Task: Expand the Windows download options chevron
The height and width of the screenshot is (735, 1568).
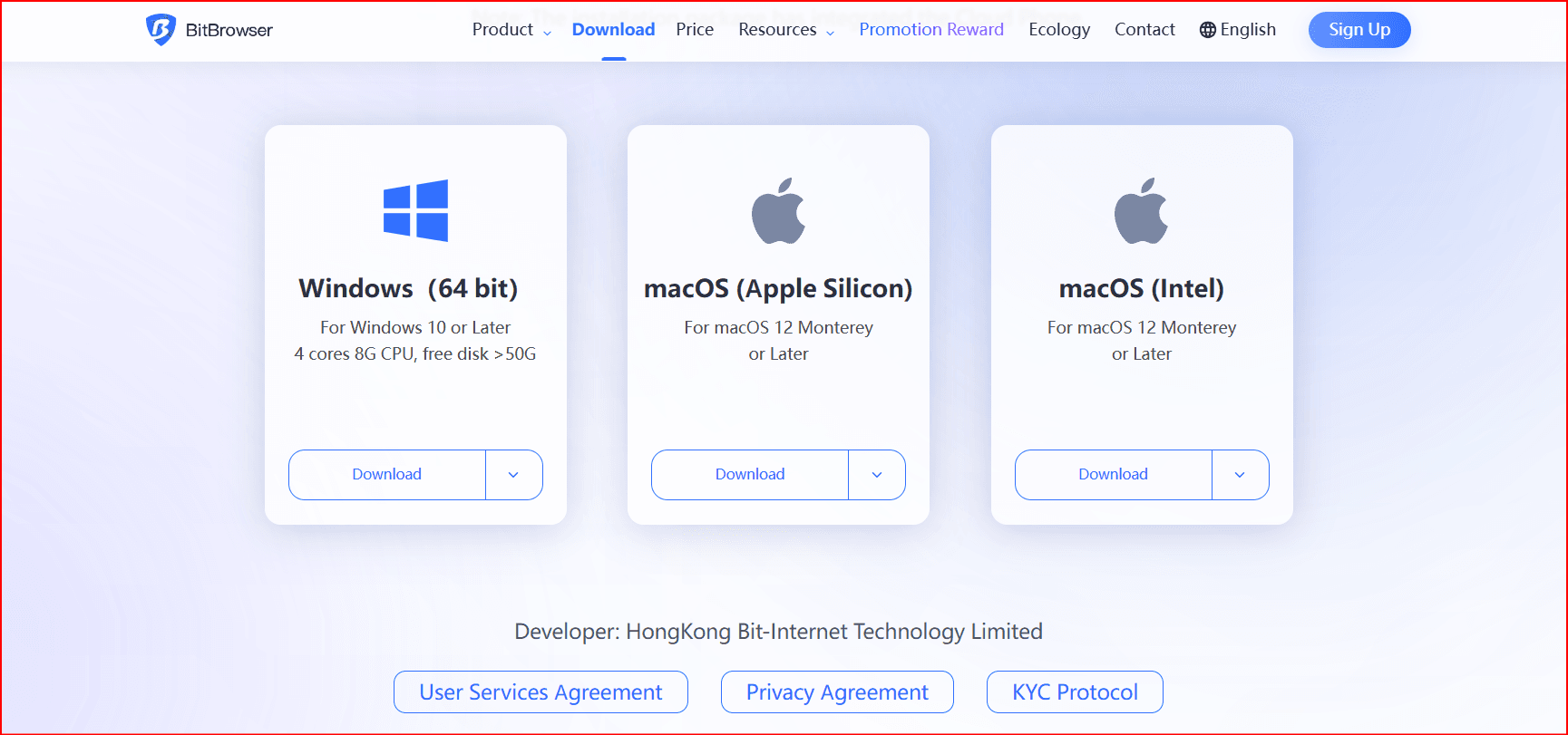Action: 513,475
